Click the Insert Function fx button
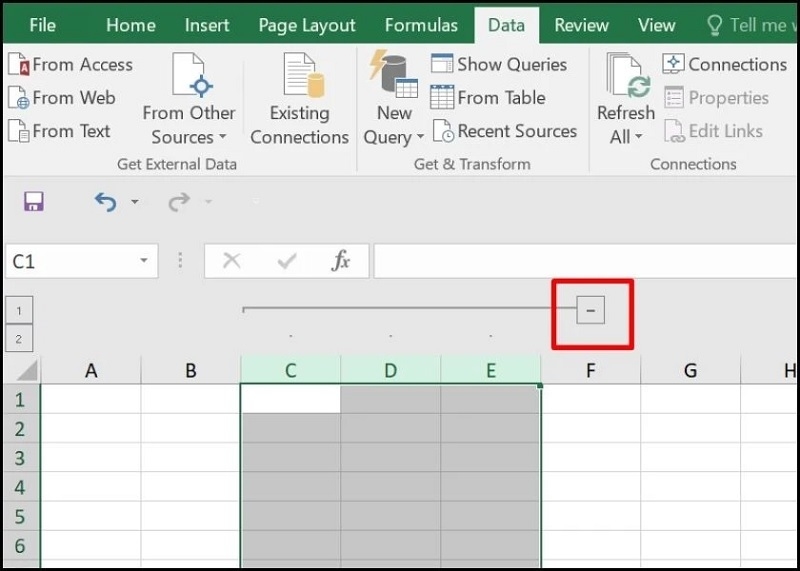This screenshot has height=571, width=800. [x=341, y=261]
